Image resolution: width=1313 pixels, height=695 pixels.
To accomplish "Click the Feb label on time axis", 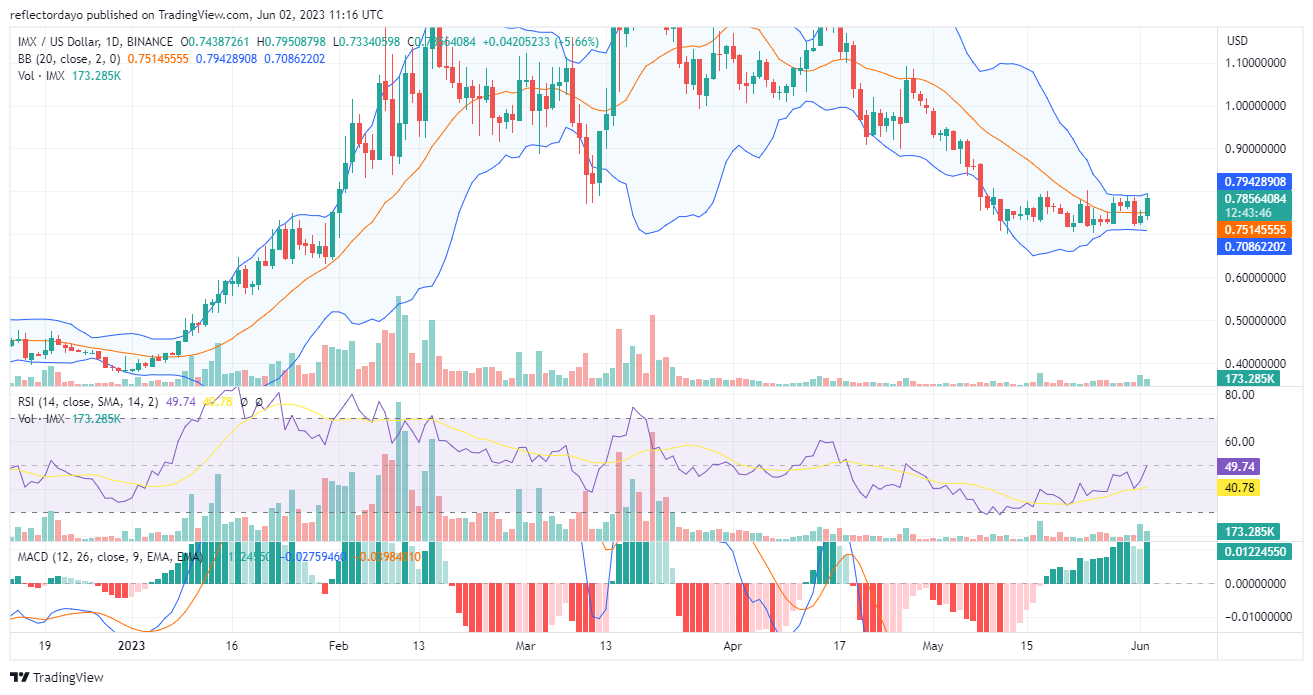I will pyautogui.click(x=341, y=645).
